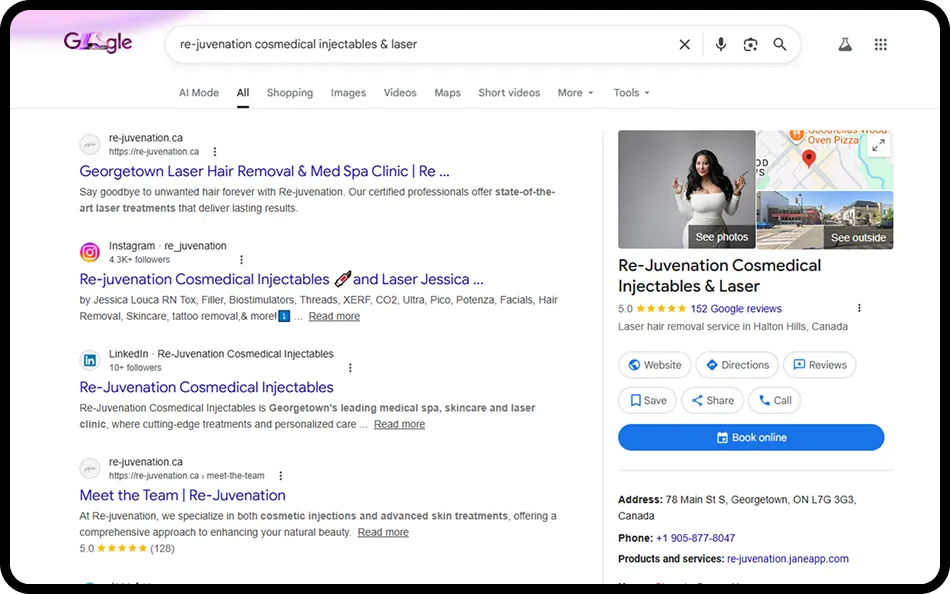The width and height of the screenshot is (950, 594).
Task: Open the Google apps grid icon
Action: (x=880, y=44)
